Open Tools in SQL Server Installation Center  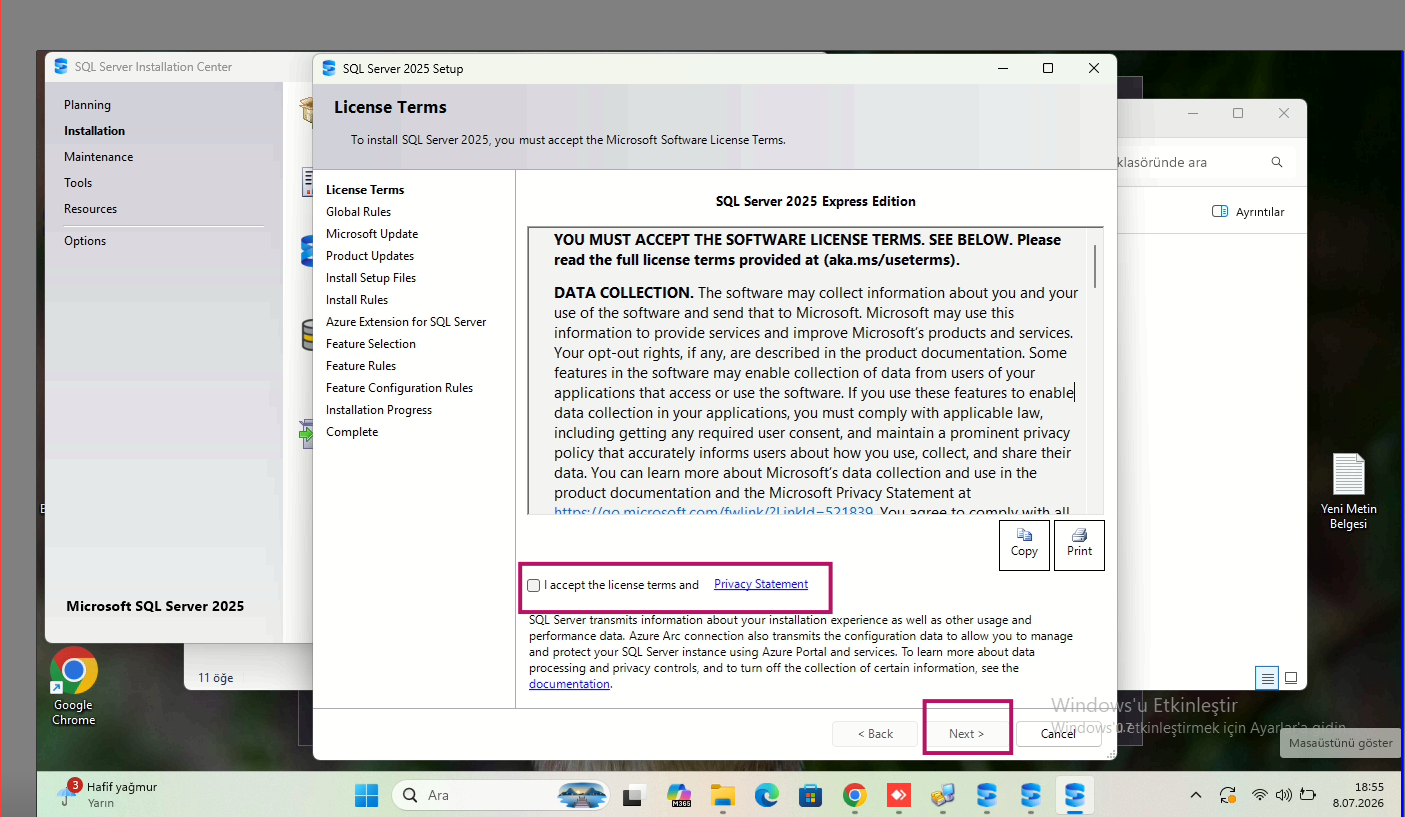point(78,183)
